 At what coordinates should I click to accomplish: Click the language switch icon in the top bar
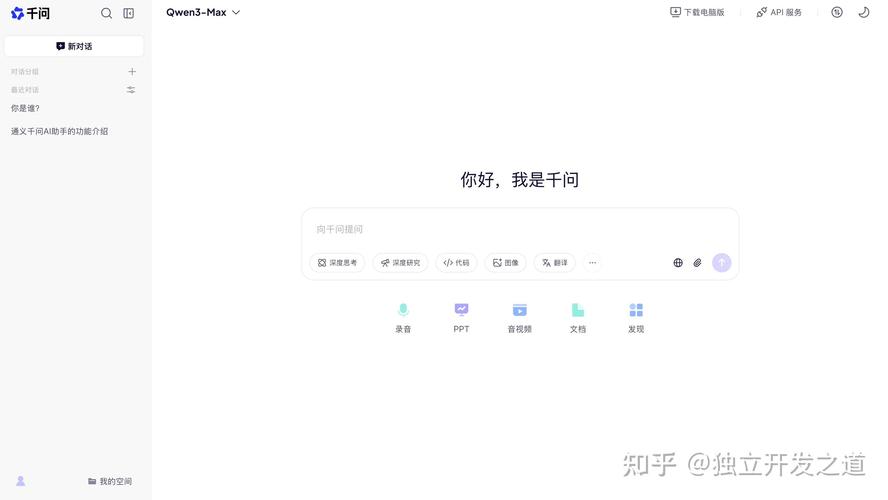[x=837, y=12]
